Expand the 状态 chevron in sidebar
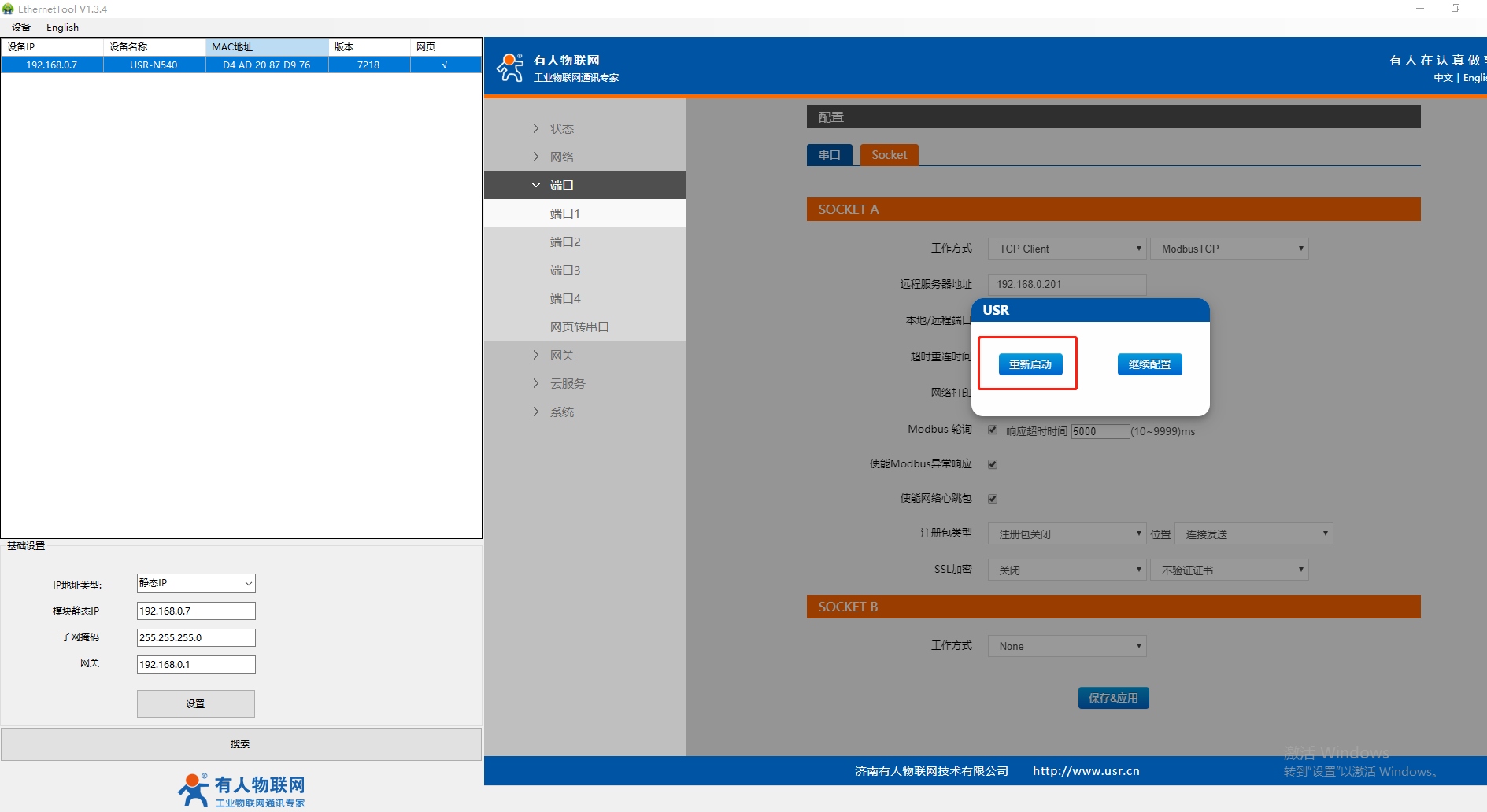 pyautogui.click(x=536, y=128)
